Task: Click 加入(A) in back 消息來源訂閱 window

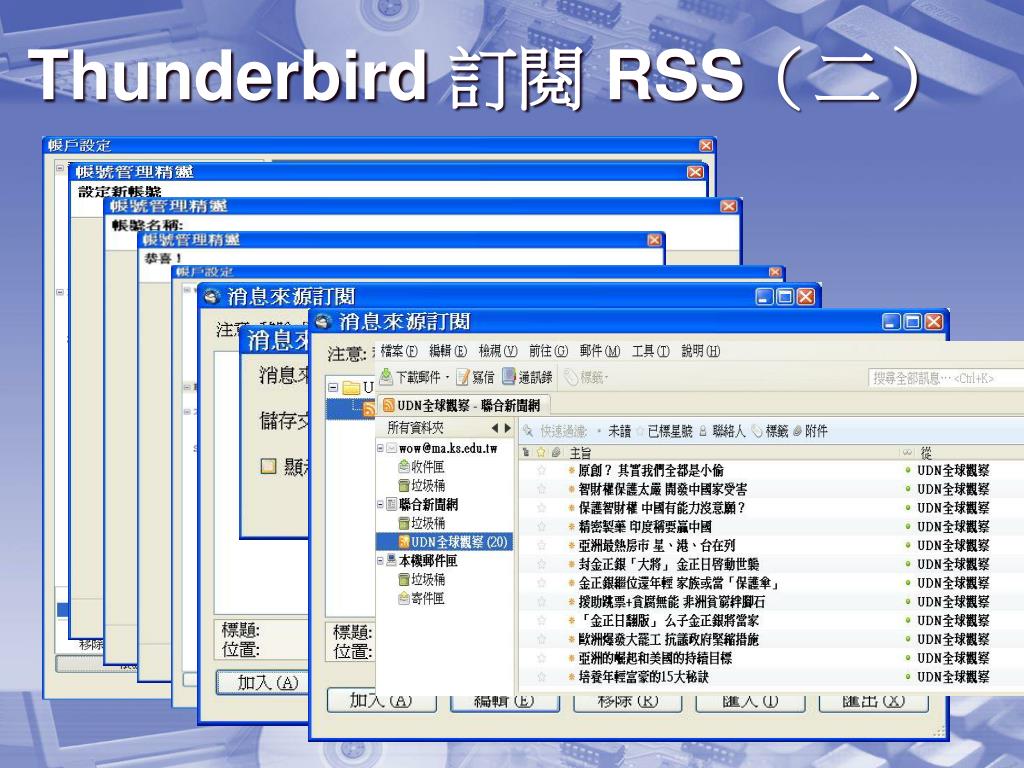Action: 261,682
